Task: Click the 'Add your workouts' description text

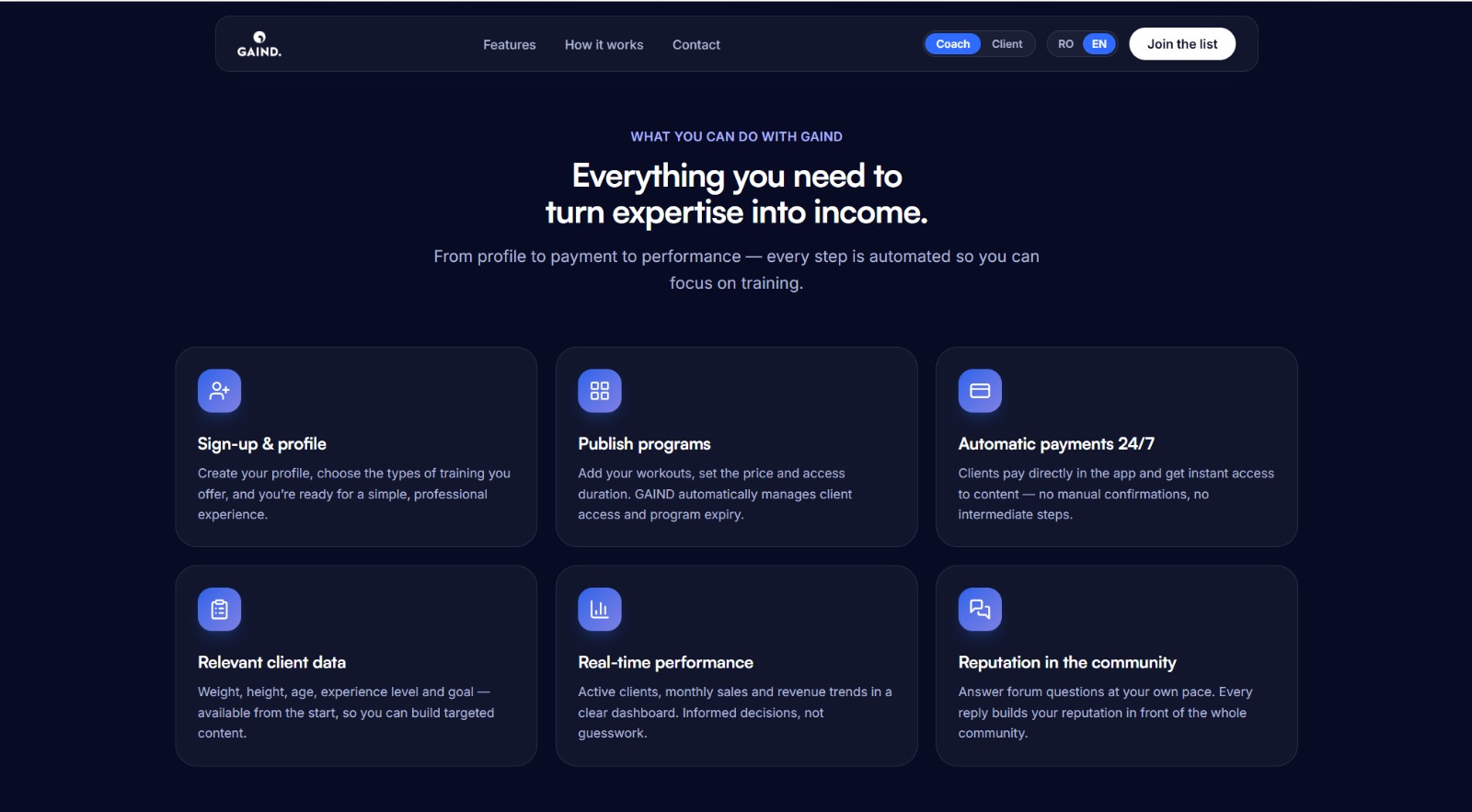Action: click(715, 494)
